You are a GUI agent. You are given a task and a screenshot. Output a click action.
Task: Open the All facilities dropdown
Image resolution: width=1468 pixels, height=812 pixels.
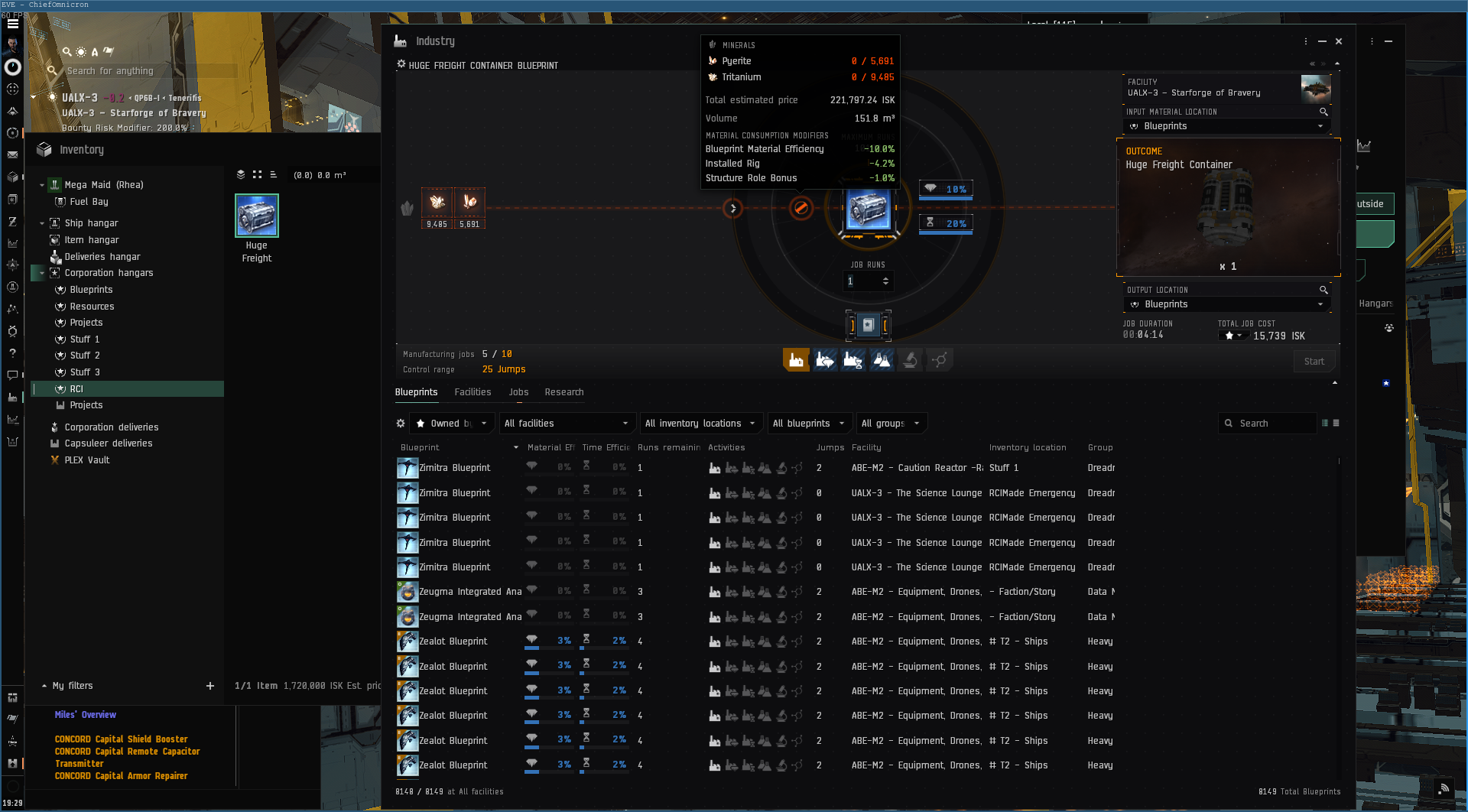(x=566, y=424)
